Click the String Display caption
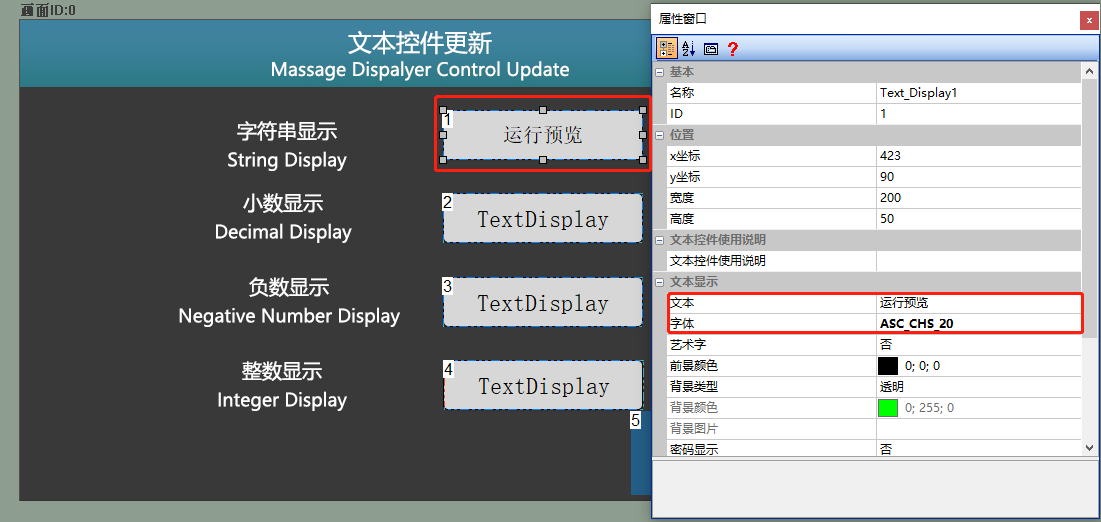Image resolution: width=1101 pixels, height=522 pixels. click(286, 160)
